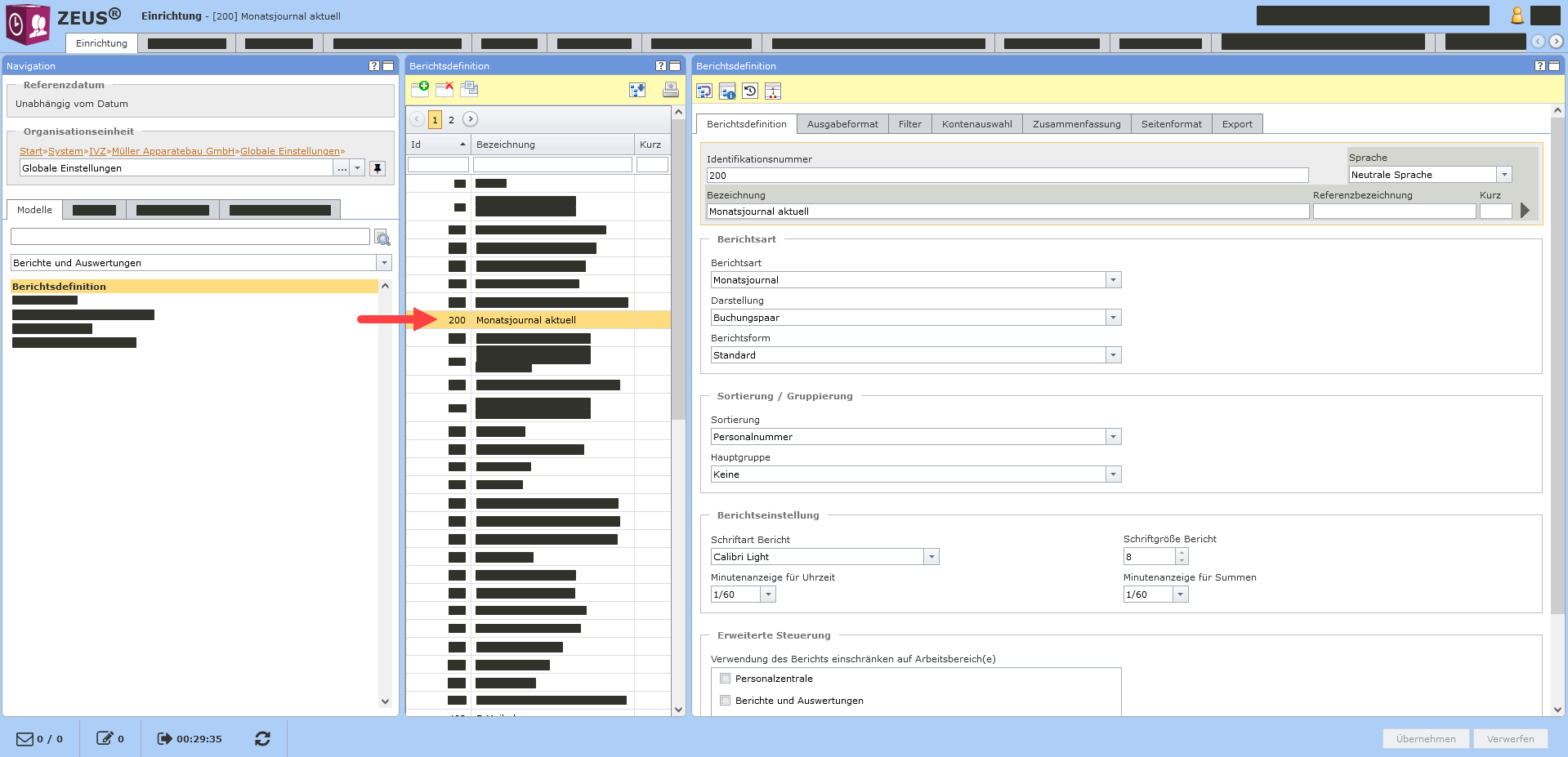Screen dimensions: 1568x757
Task: Click the copy report definition icon
Action: click(469, 89)
